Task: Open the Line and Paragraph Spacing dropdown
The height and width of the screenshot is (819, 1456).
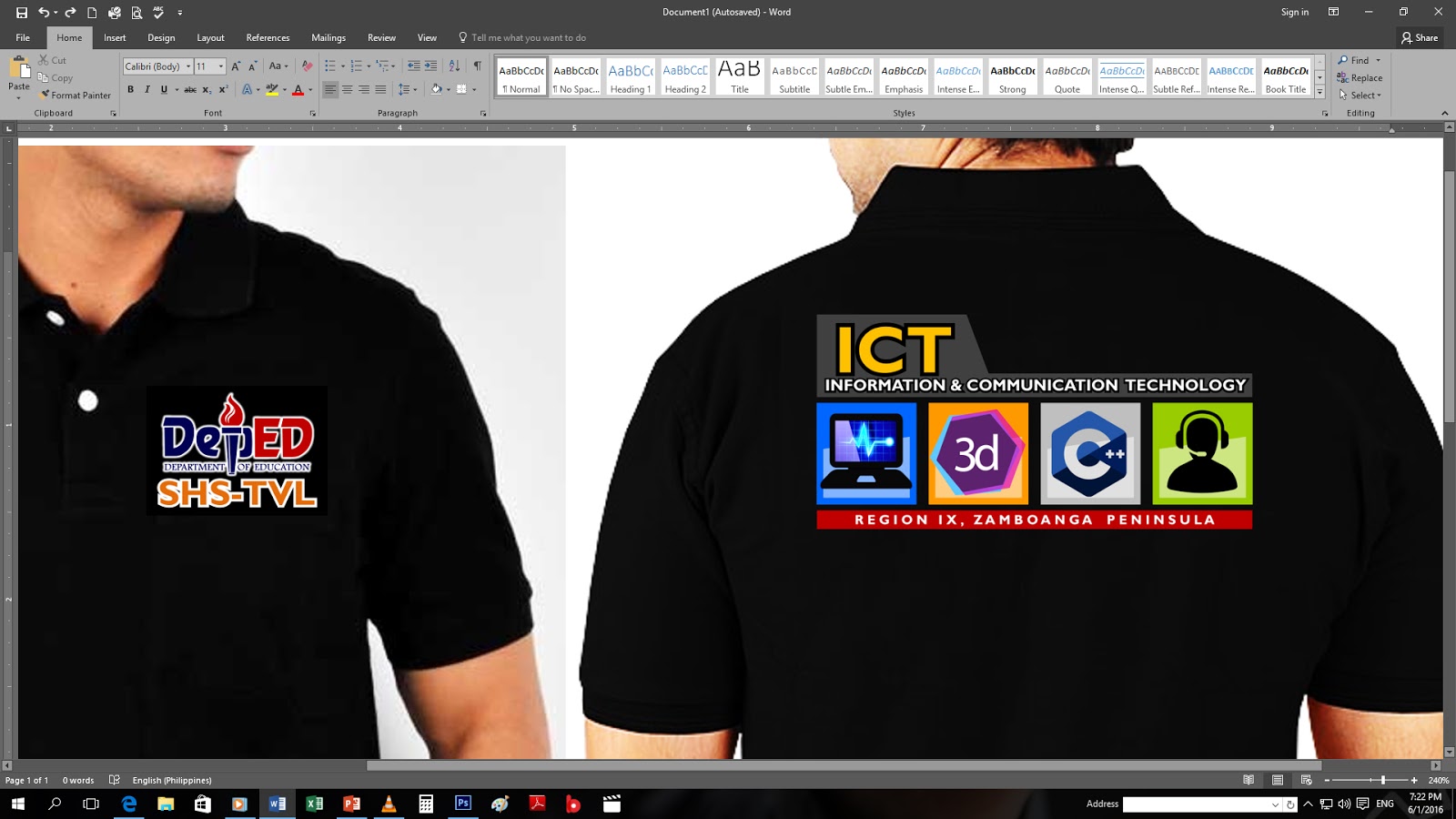Action: [408, 89]
